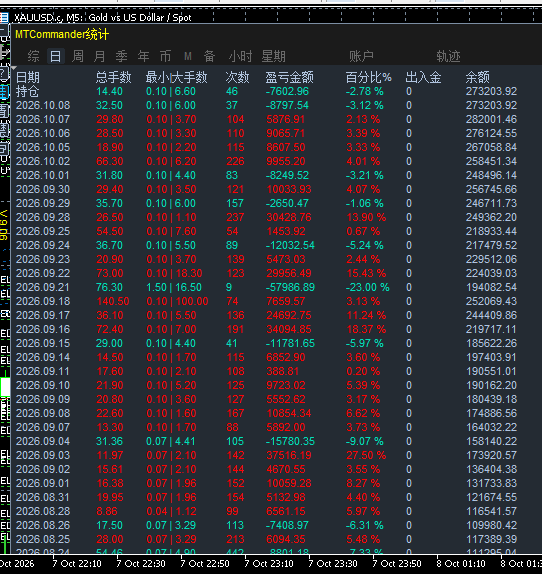Open the 月 monthly tab
This screenshot has width=542, height=574.
(100, 56)
